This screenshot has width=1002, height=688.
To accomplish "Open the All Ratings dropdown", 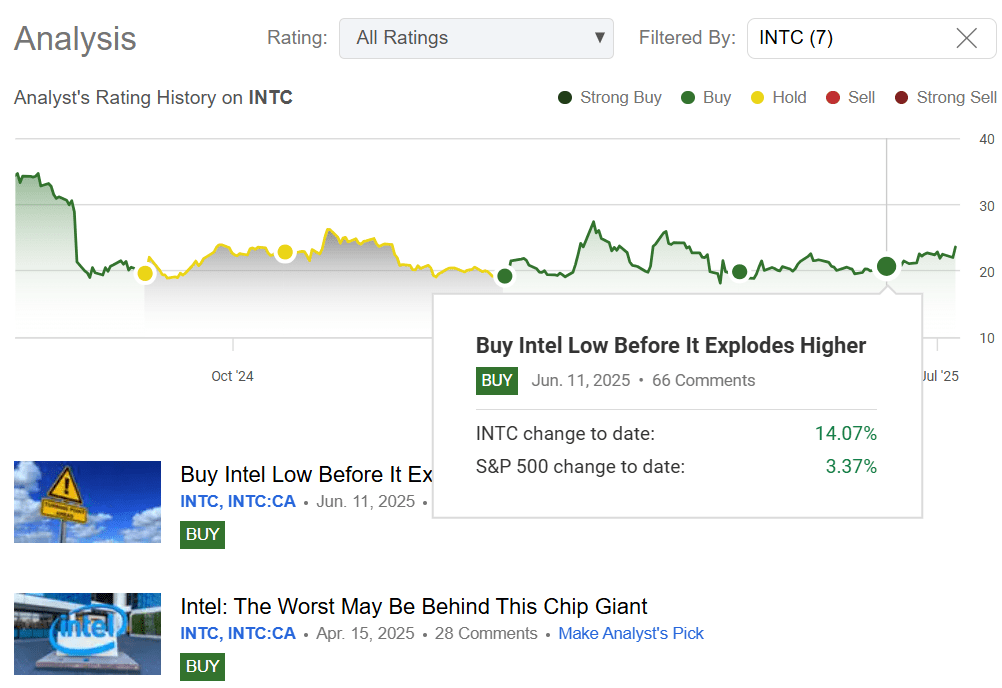I will [476, 37].
